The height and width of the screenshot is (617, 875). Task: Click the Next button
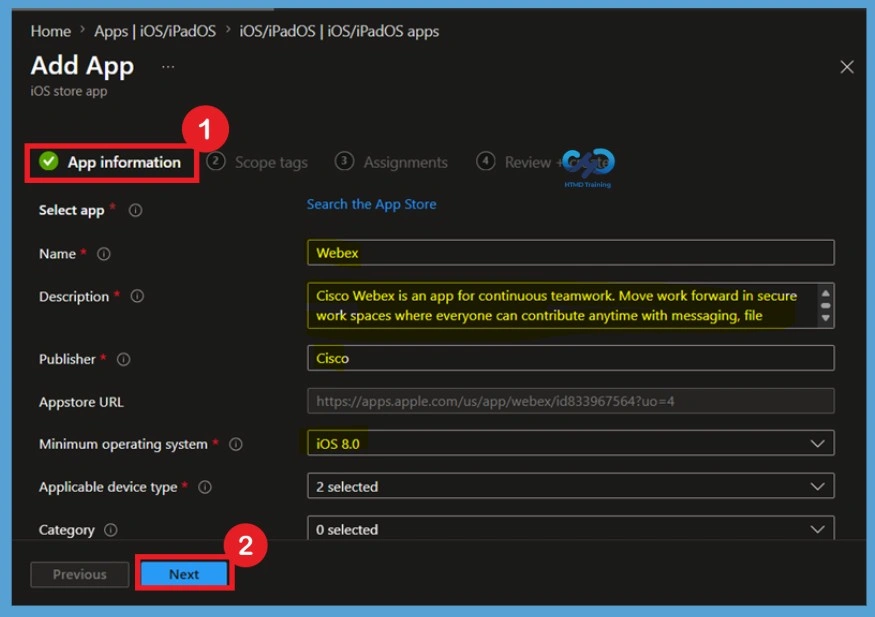click(184, 574)
